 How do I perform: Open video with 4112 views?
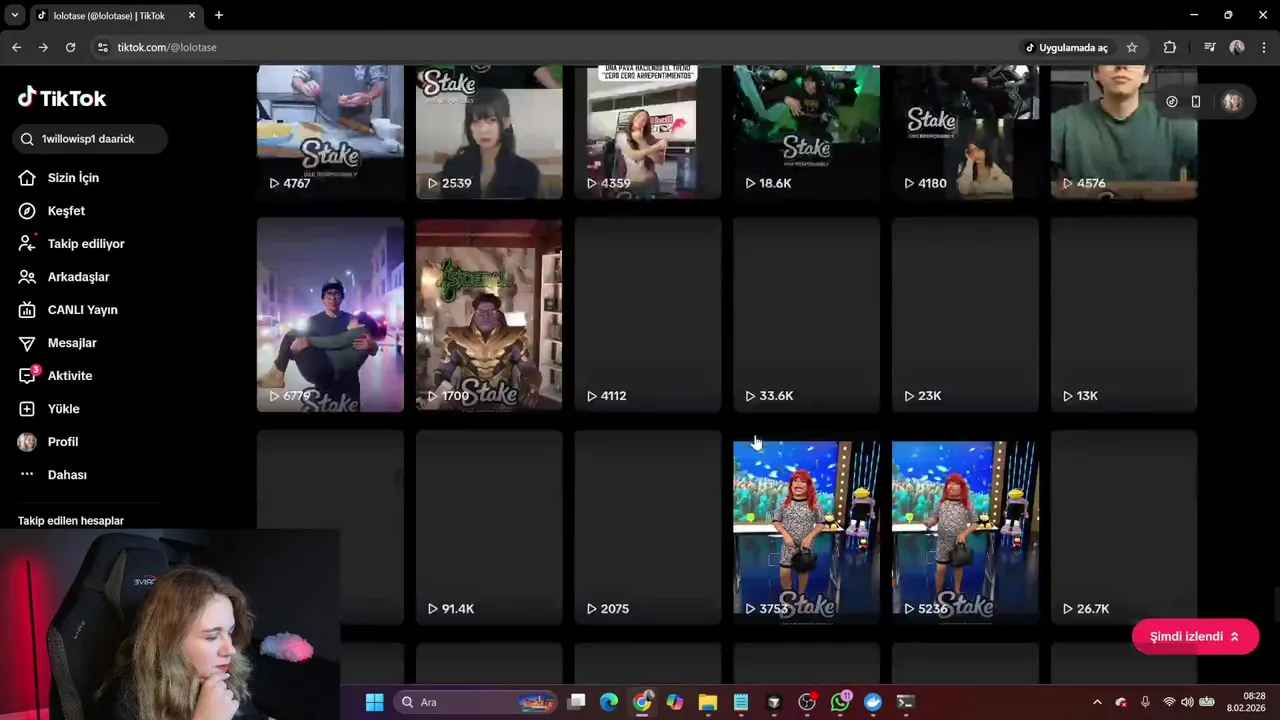(x=648, y=315)
